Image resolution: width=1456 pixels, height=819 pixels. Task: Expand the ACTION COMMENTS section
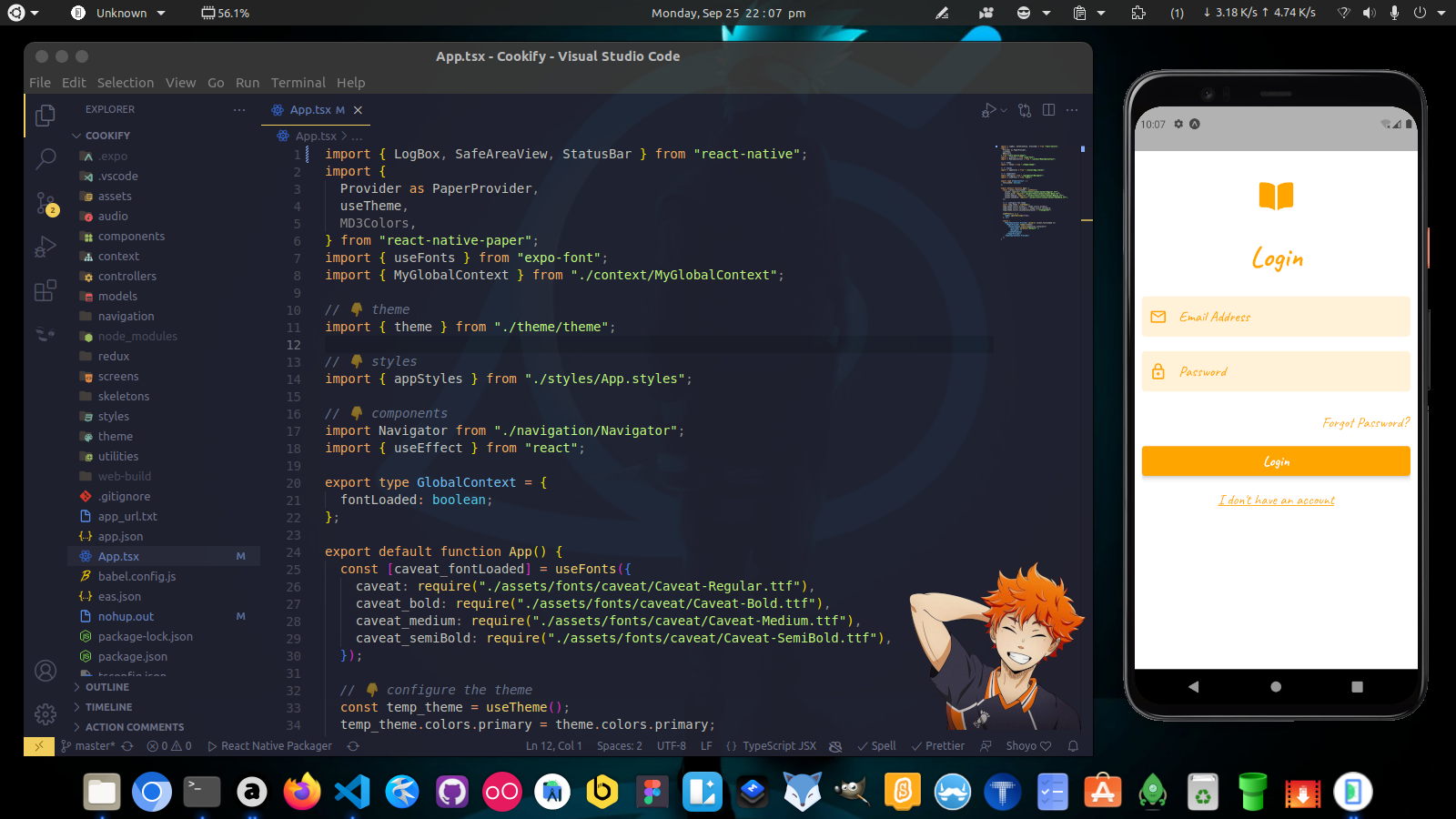coord(135,727)
